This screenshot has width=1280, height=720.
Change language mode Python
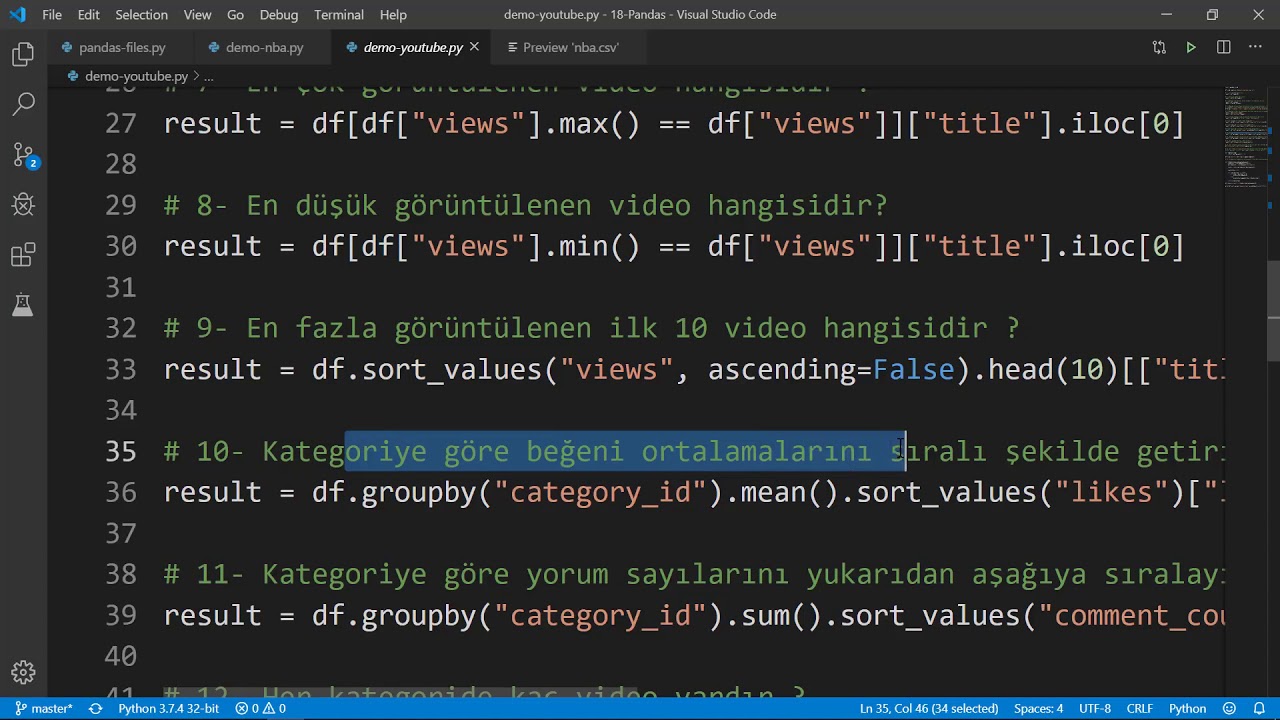click(1188, 708)
